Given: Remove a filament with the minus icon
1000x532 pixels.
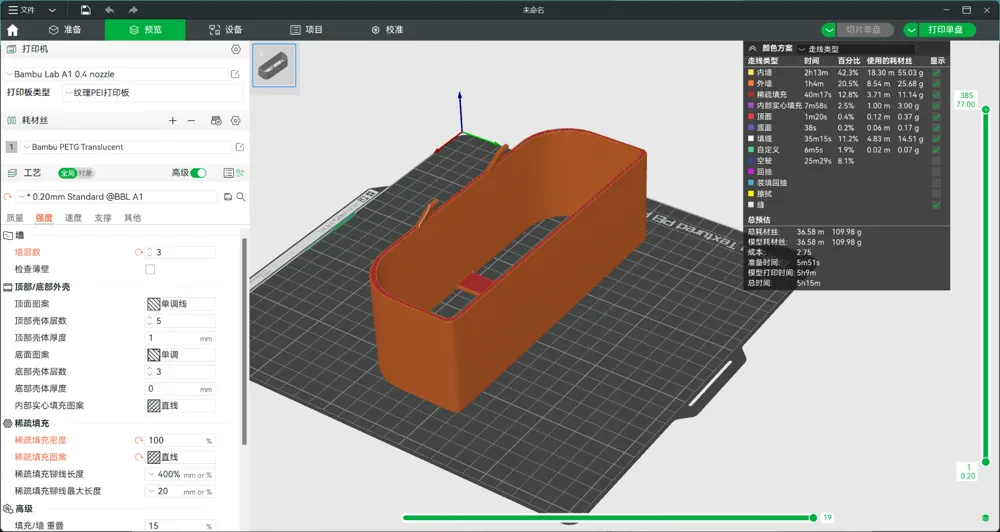Looking at the screenshot, I should click(x=191, y=121).
